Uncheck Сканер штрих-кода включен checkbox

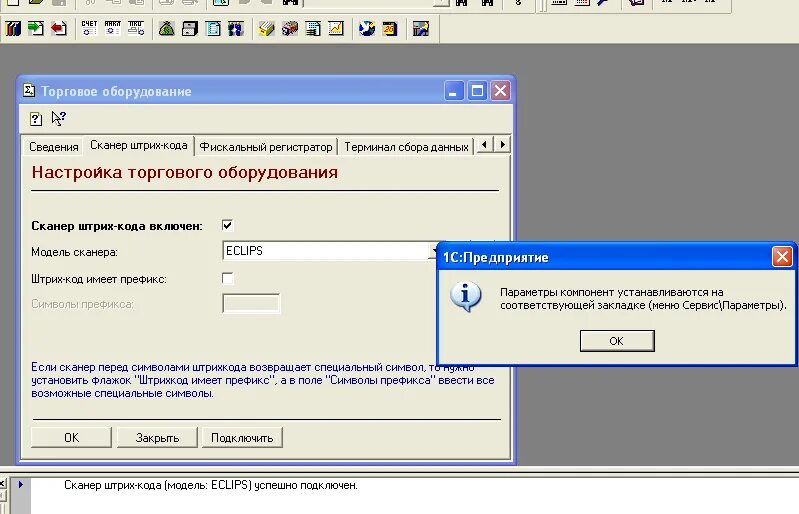coord(227,225)
